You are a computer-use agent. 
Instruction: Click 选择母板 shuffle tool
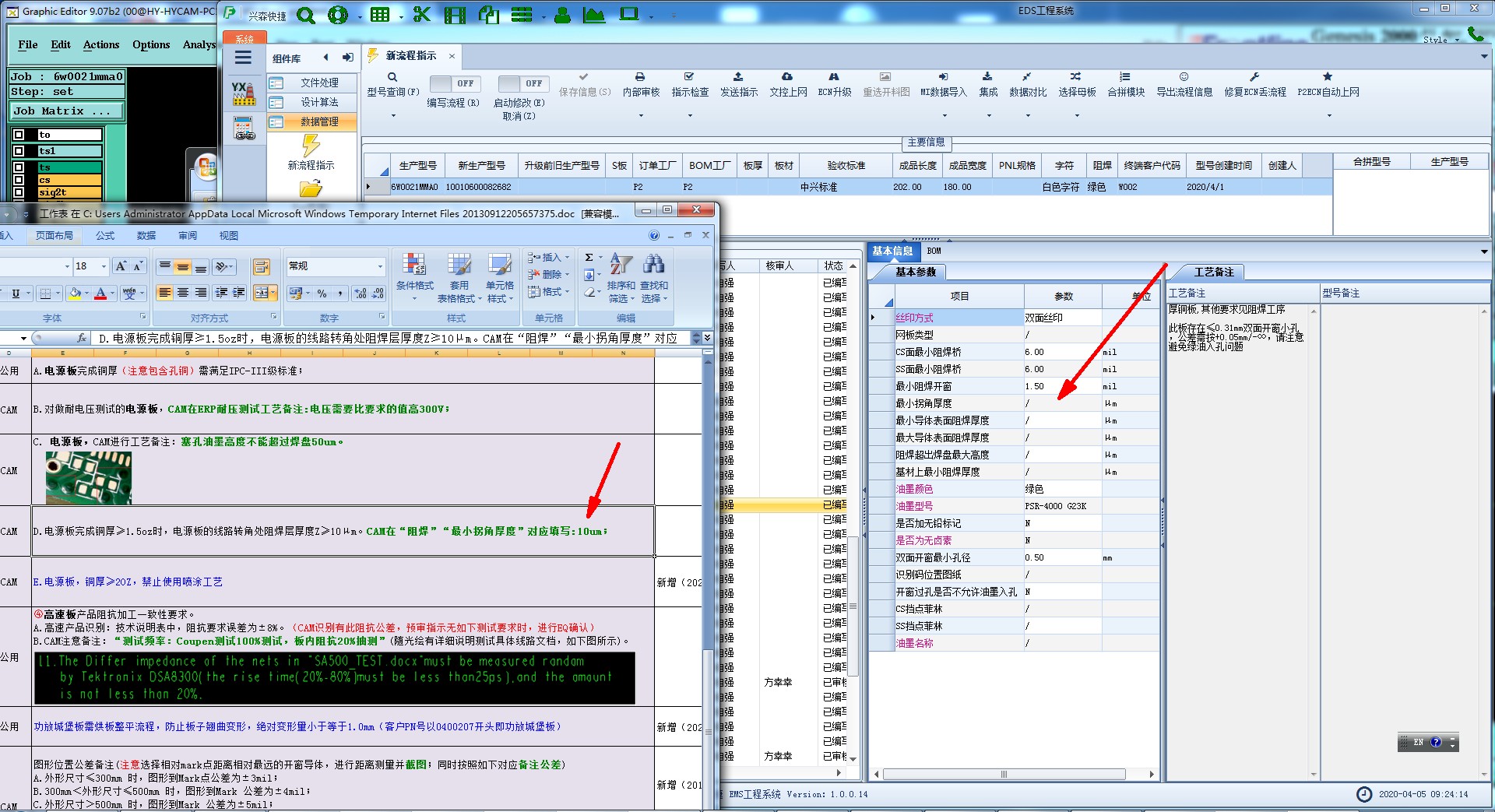1077,85
